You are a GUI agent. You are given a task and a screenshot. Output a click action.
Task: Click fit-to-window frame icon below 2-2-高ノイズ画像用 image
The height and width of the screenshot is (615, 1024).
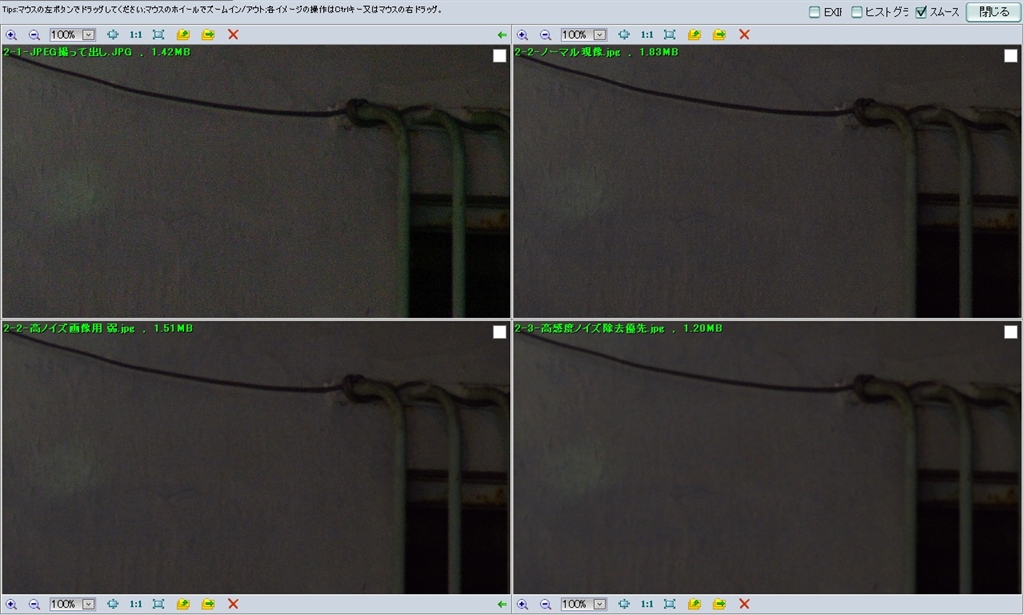tap(159, 604)
